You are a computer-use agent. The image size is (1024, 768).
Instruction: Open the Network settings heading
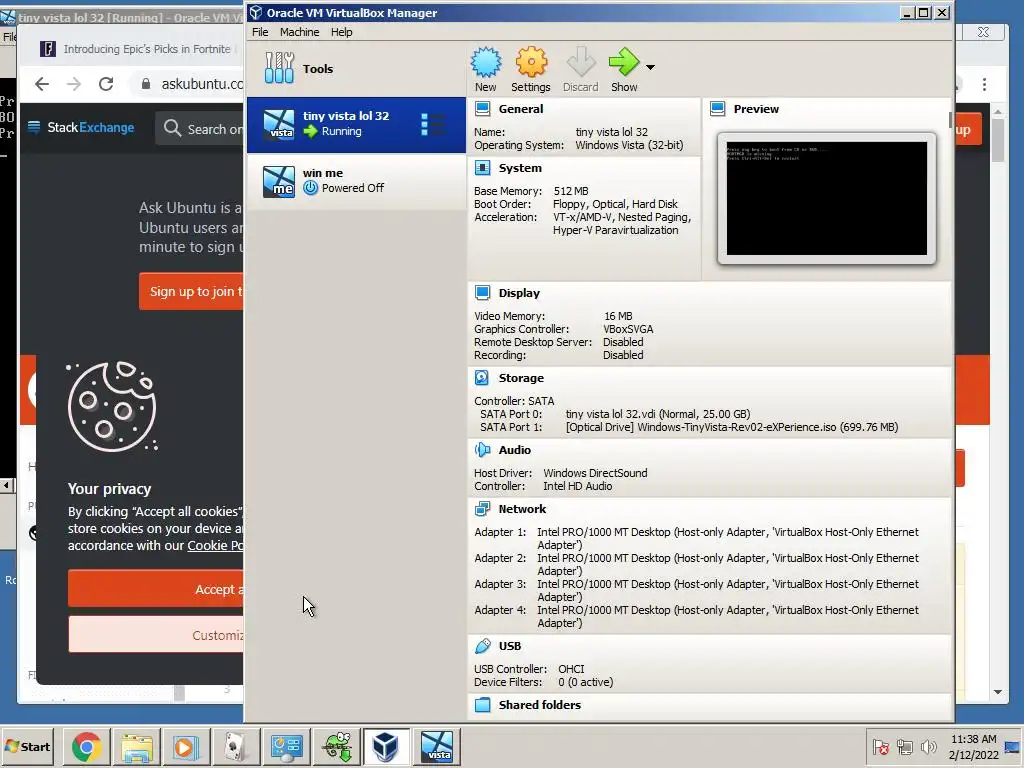pyautogui.click(x=522, y=509)
